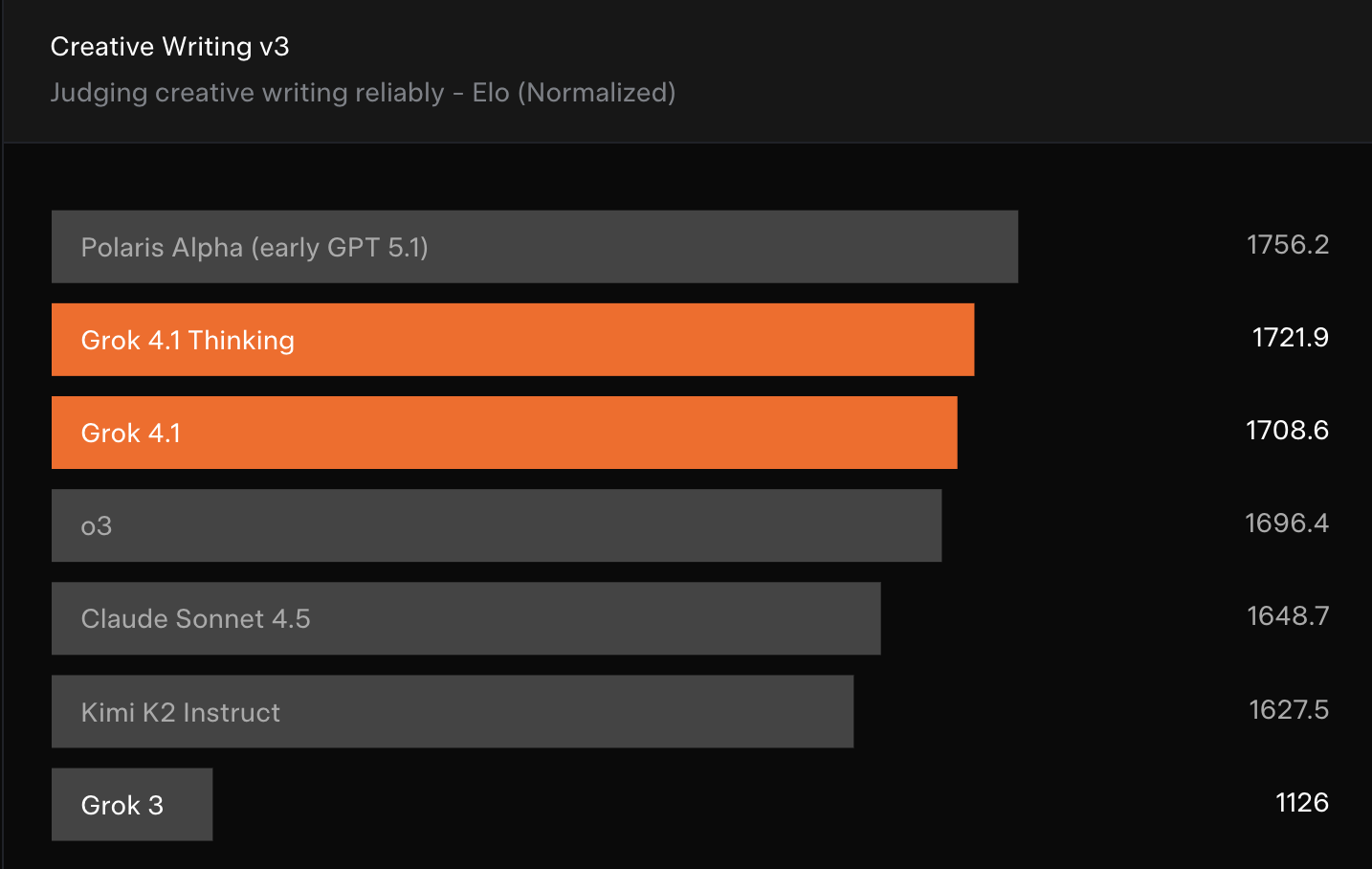This screenshot has width=1372, height=869.
Task: Select the 1126 score for Grok 3
Action: (1301, 803)
